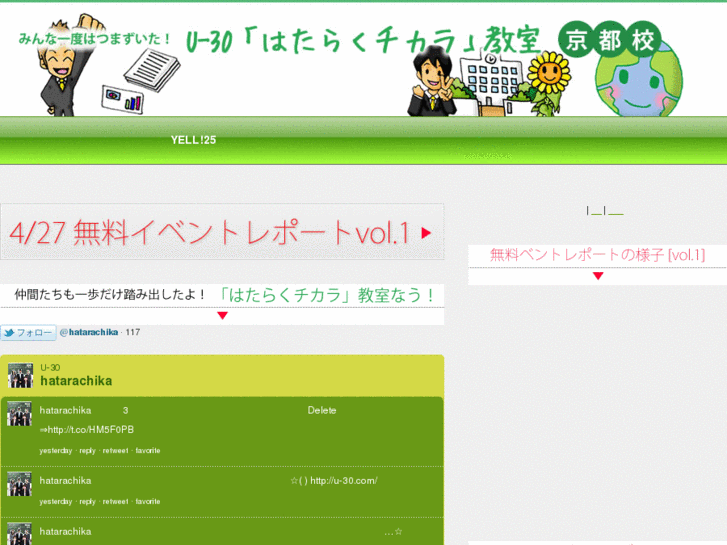Screen dimensions: 727x545
Task: Click reply under the t.co tweet
Action: click(87, 450)
